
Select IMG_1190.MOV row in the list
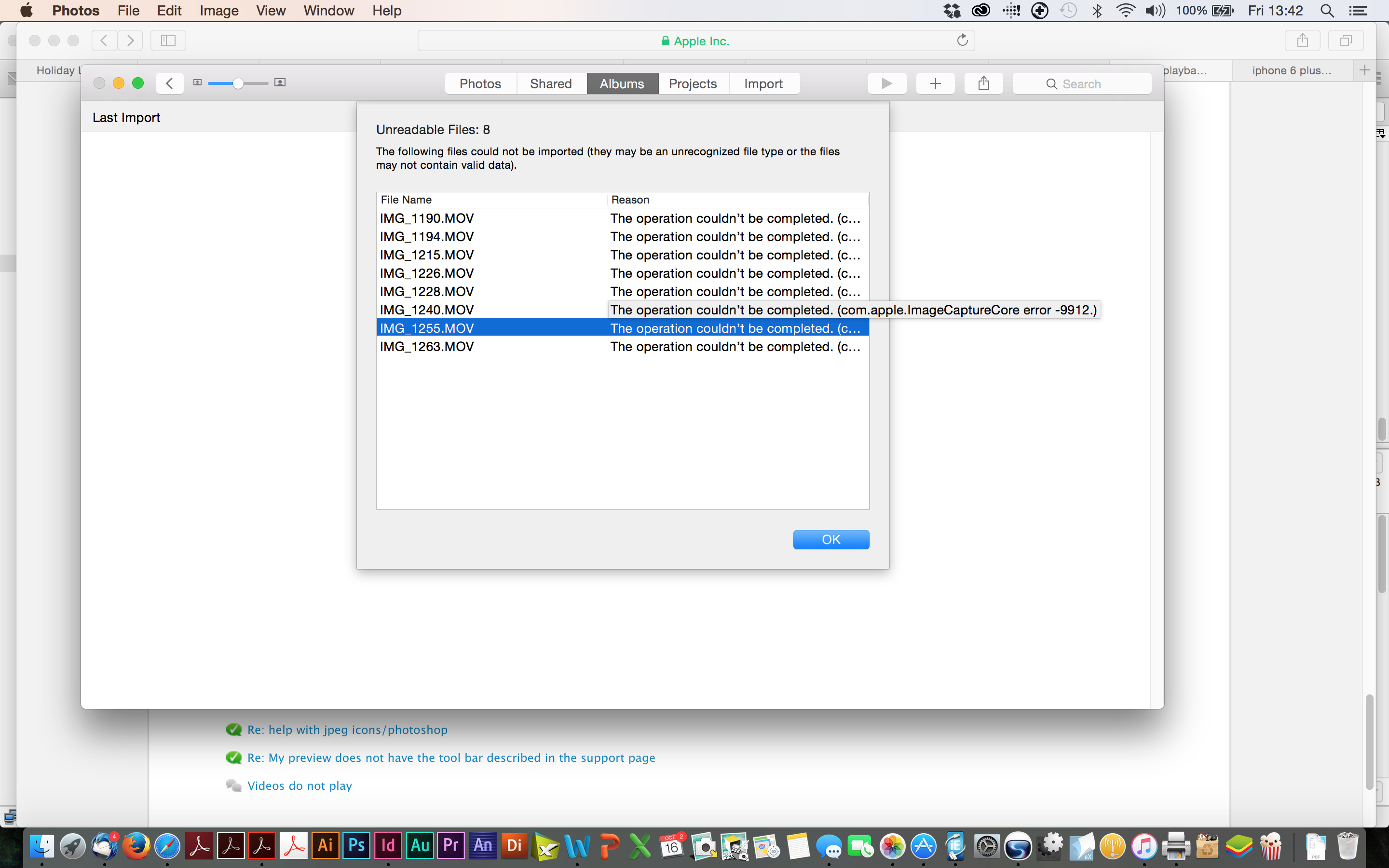(426, 218)
